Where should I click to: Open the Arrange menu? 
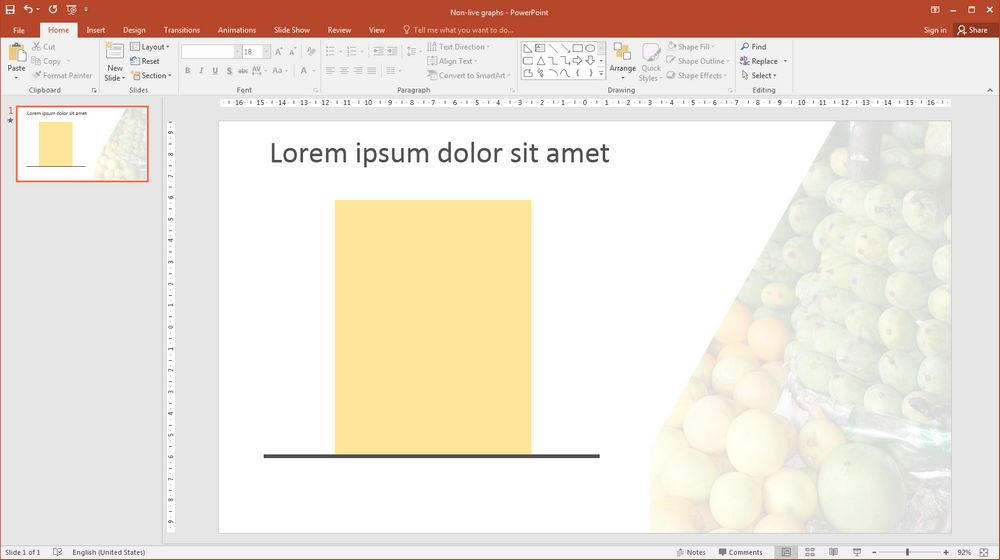622,62
